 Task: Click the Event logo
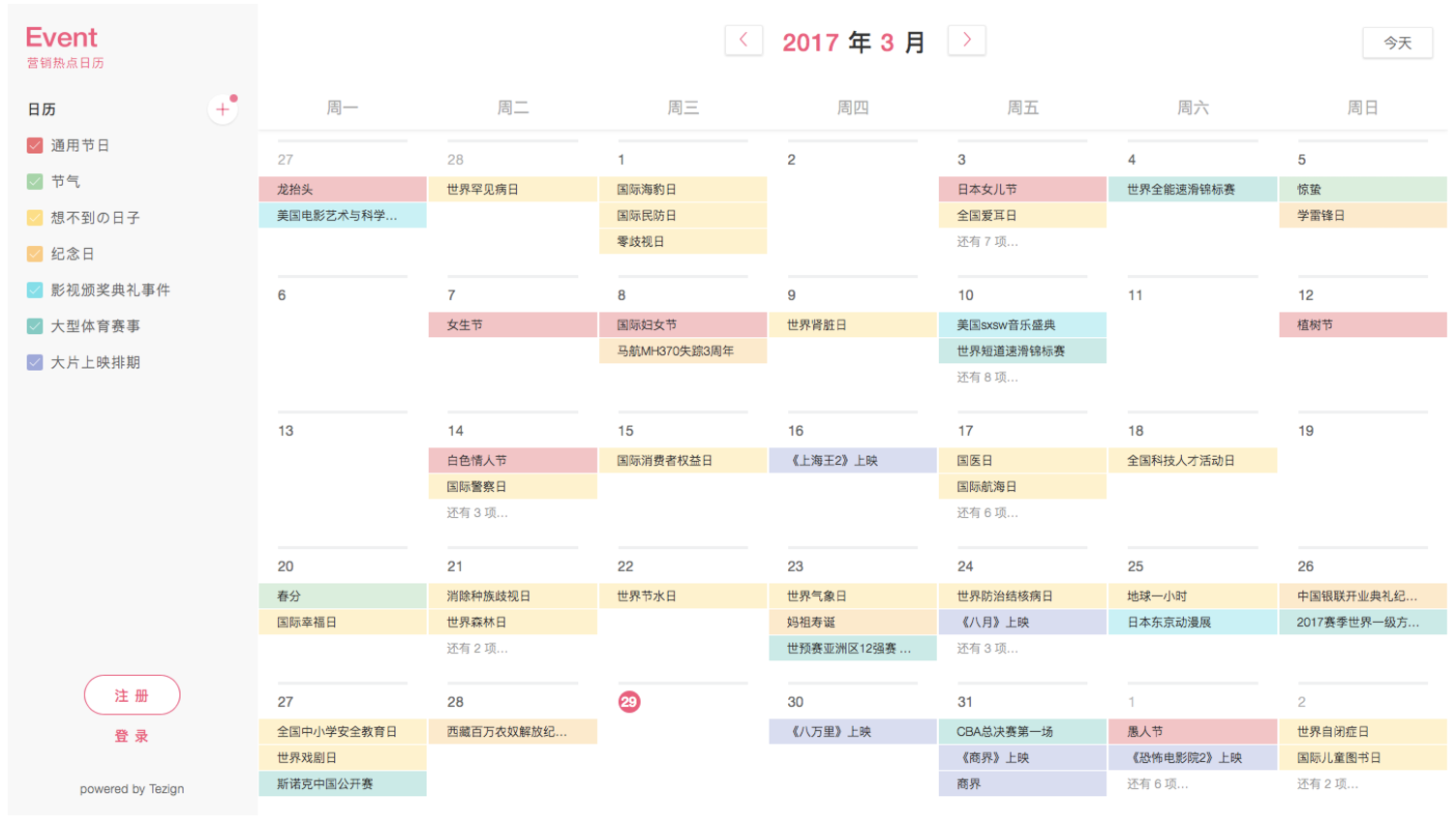click(61, 38)
